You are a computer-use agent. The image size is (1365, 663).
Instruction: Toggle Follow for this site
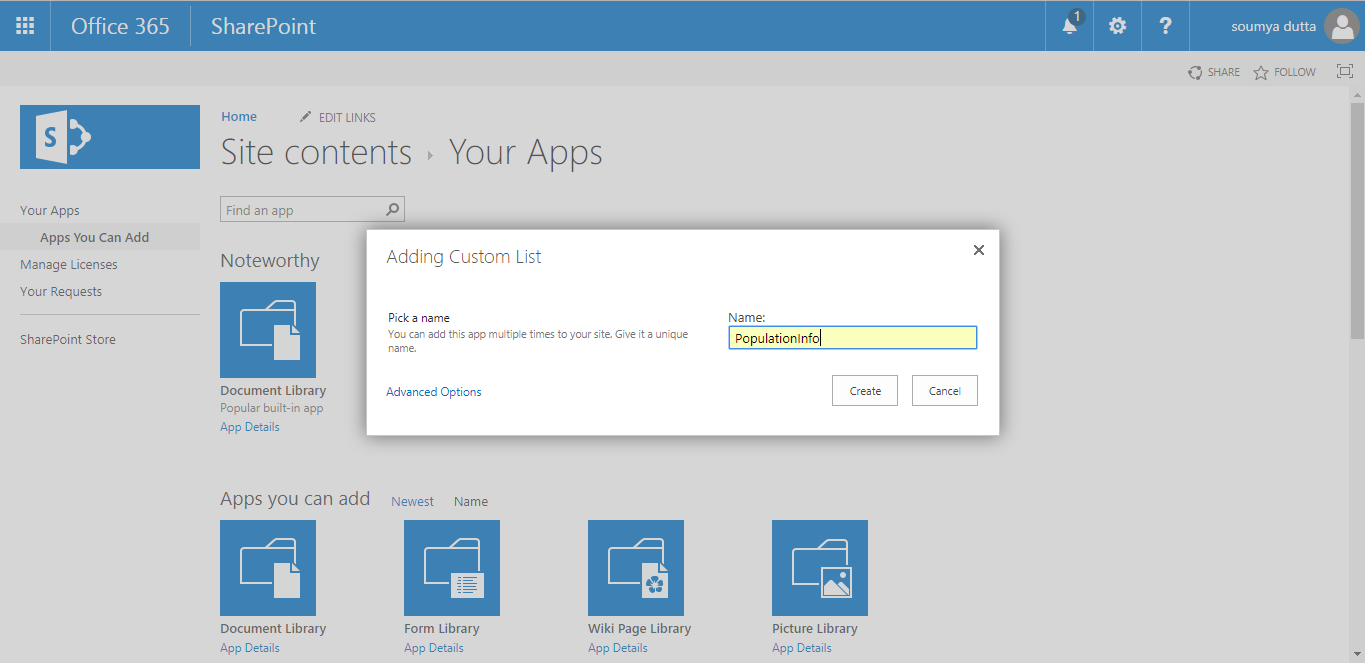pos(1284,71)
